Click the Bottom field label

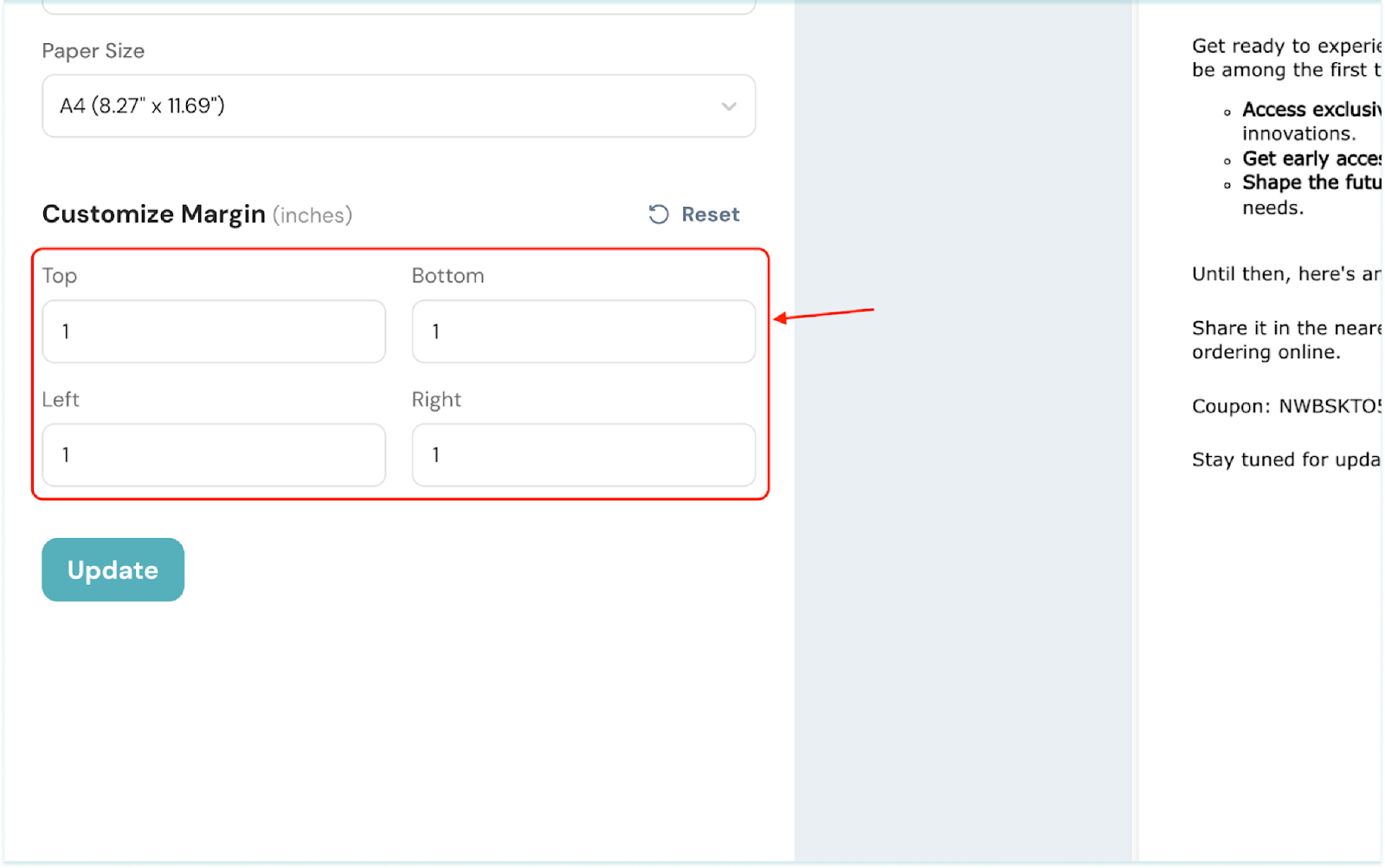click(x=448, y=276)
